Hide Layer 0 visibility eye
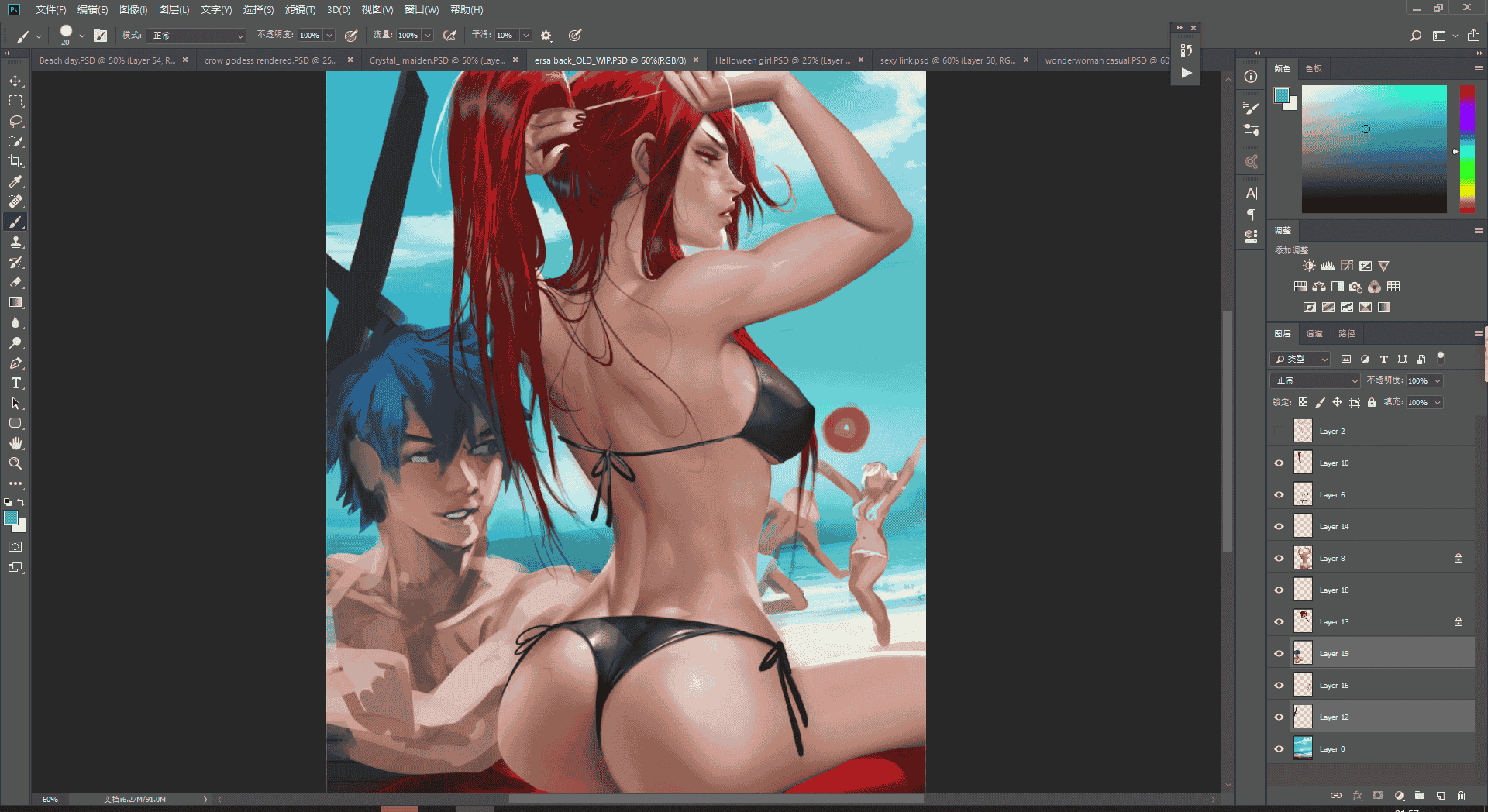1488x812 pixels. (1279, 748)
